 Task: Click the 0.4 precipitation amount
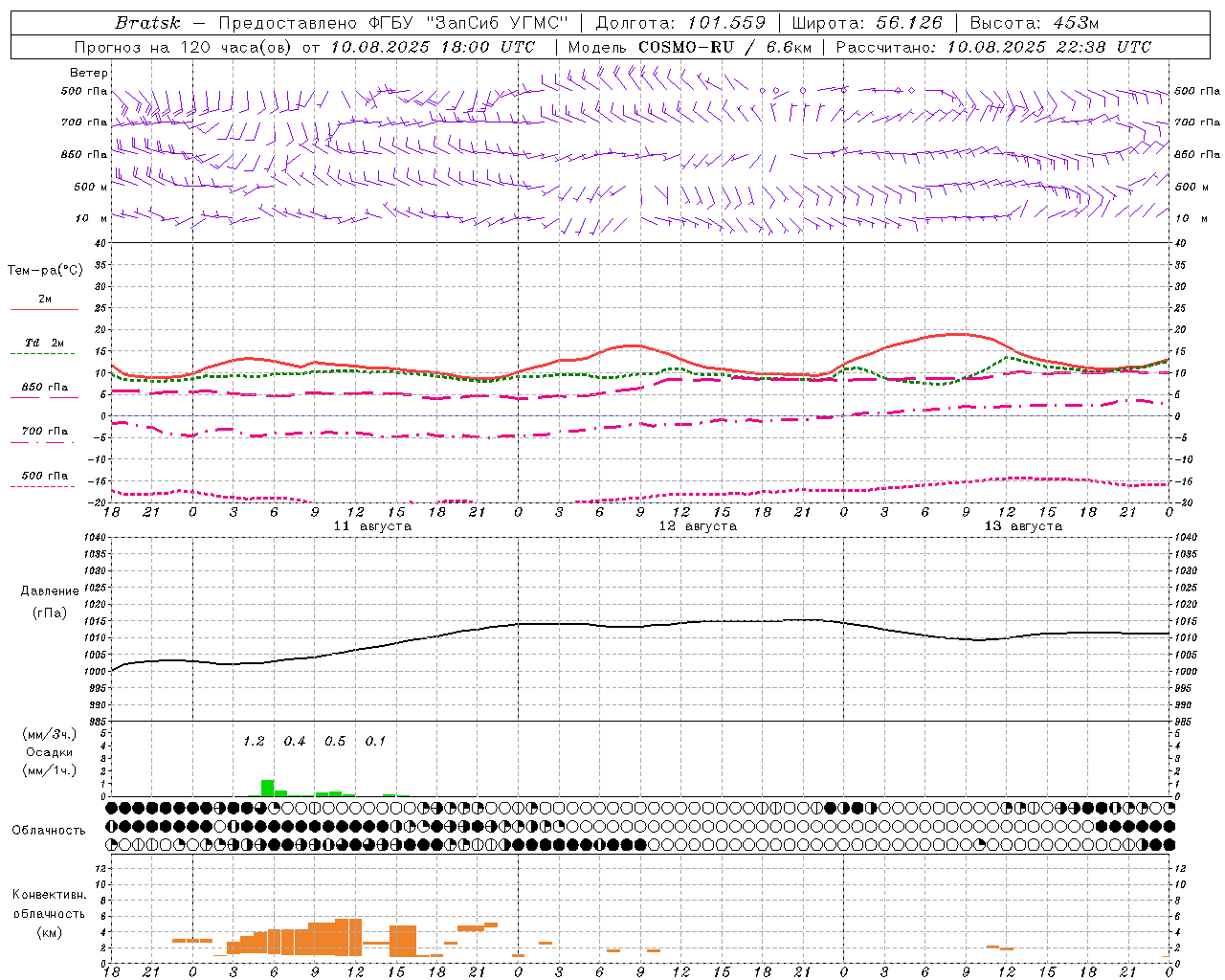295,741
